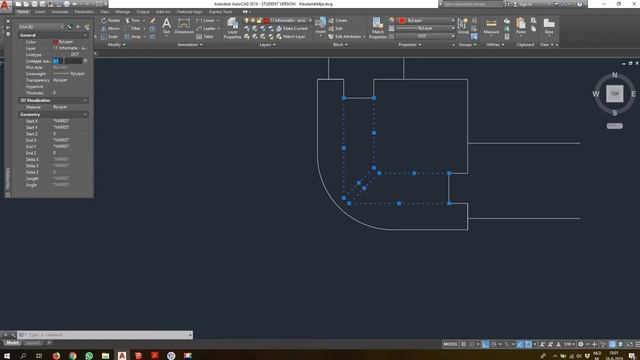Select the Scale tool
This screenshot has width=640, height=360.
[109, 37]
